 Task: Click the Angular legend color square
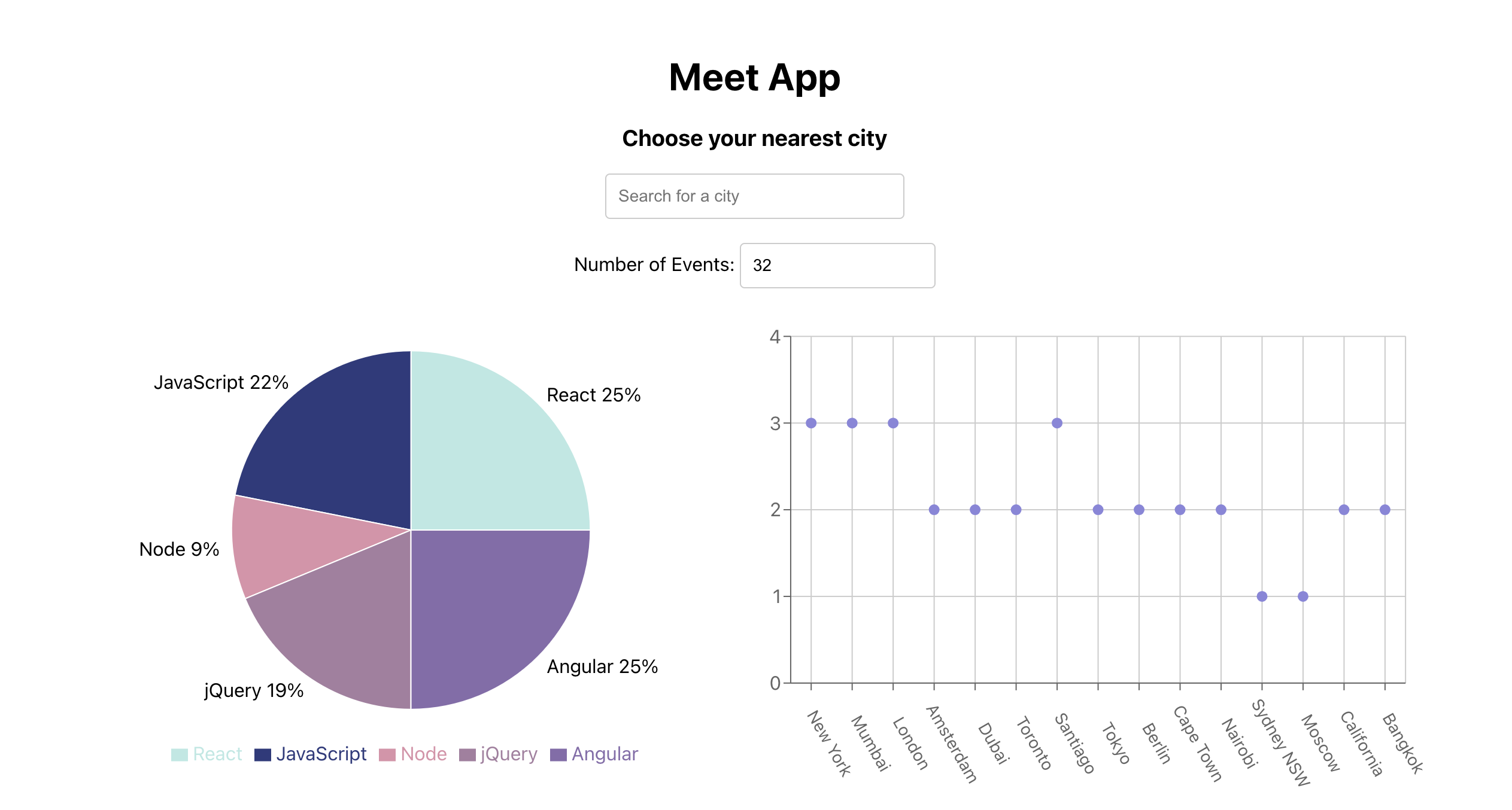(x=558, y=755)
